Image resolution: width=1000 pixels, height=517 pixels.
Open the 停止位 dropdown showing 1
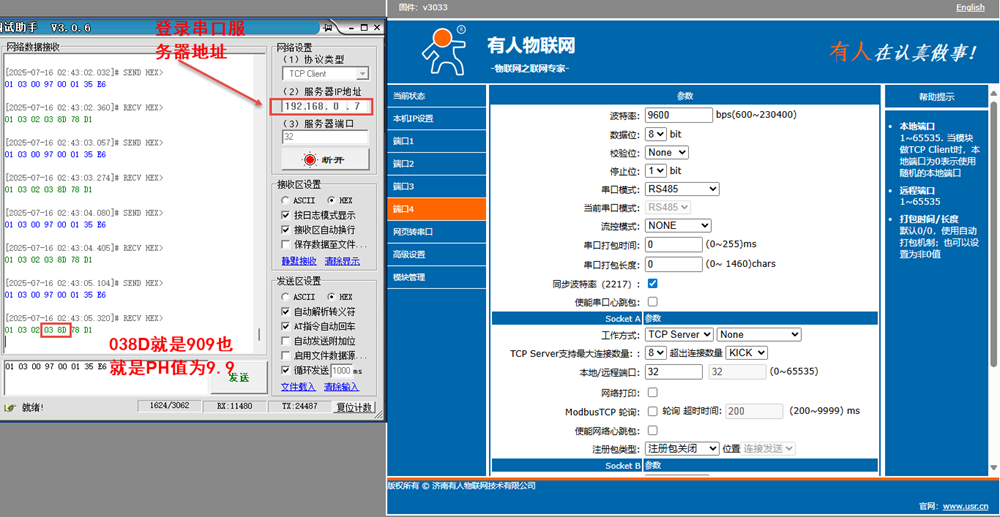coord(656,171)
